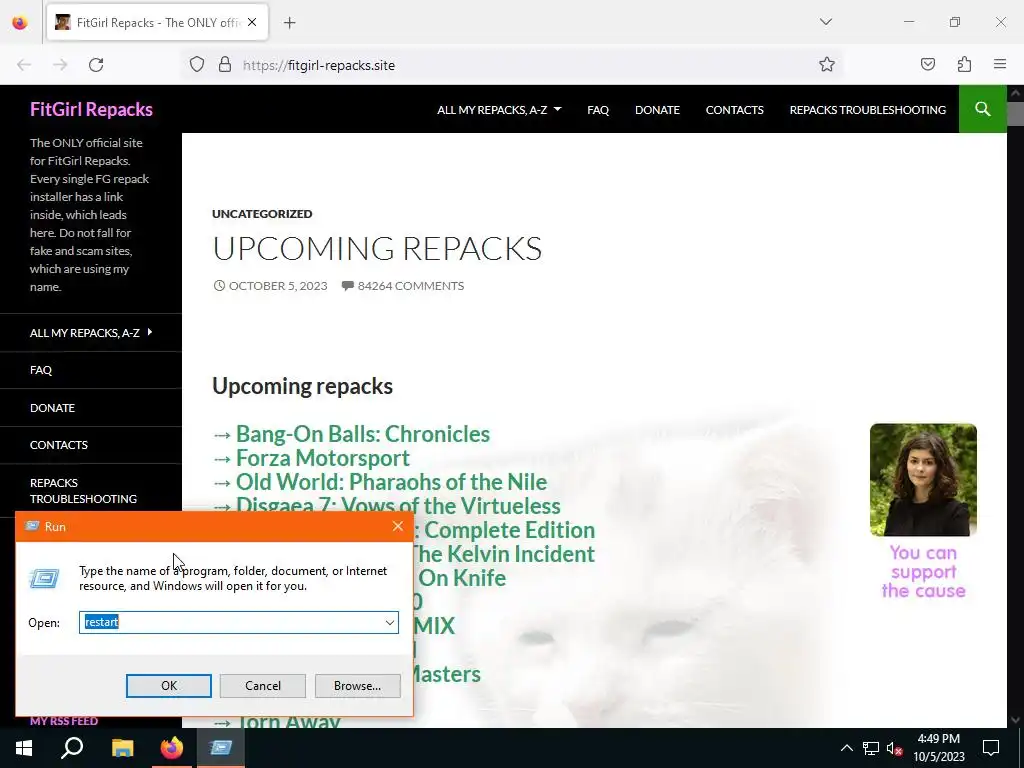This screenshot has height=768, width=1024.
Task: Bookmark this page with the star
Action: coord(827,64)
